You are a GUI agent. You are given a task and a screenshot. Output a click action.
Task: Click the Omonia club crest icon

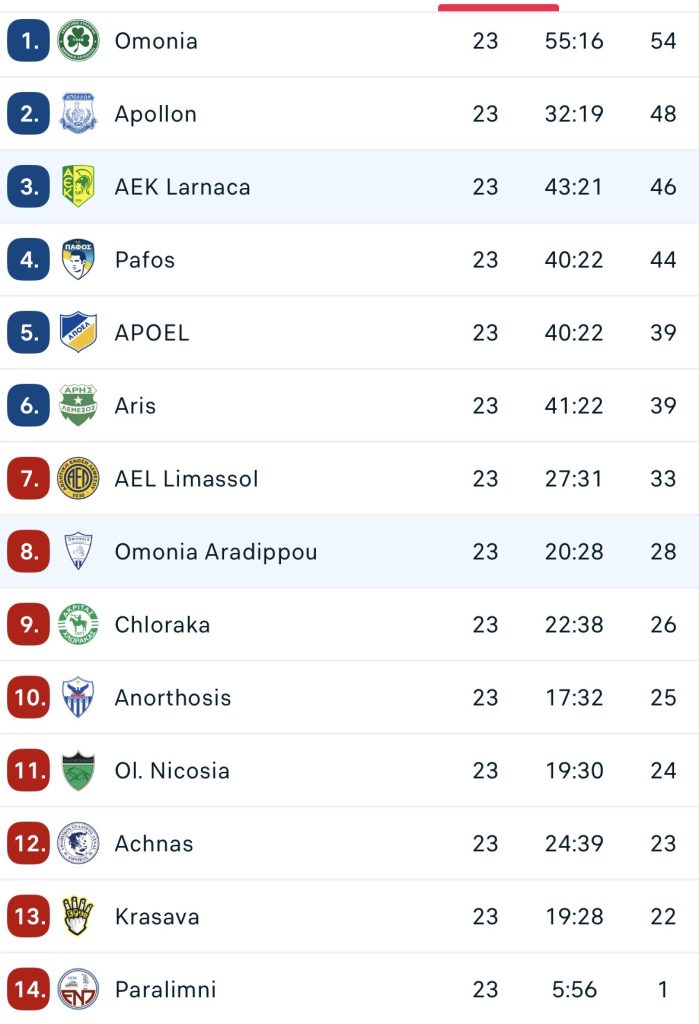(x=78, y=41)
